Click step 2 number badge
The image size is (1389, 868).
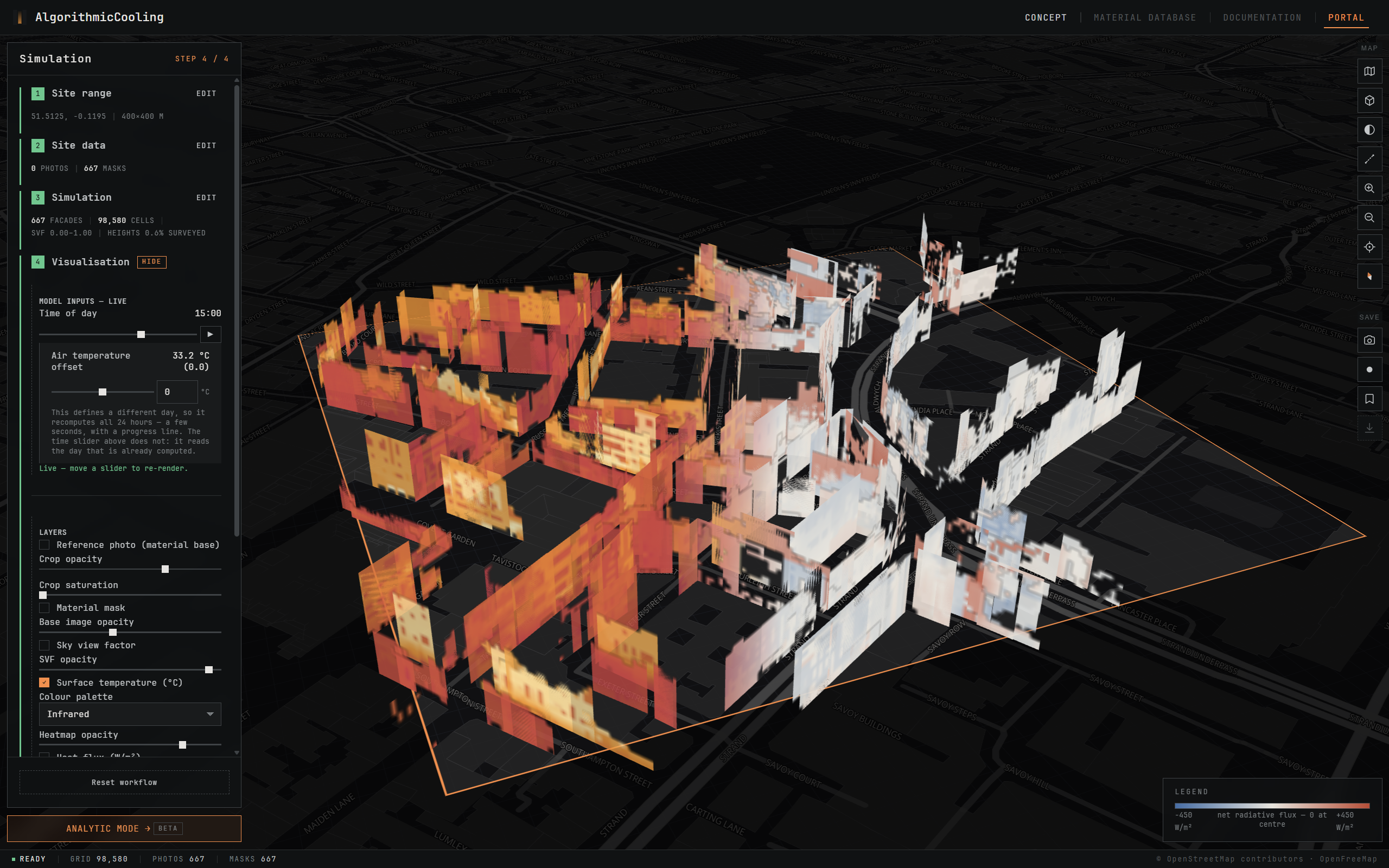(38, 146)
